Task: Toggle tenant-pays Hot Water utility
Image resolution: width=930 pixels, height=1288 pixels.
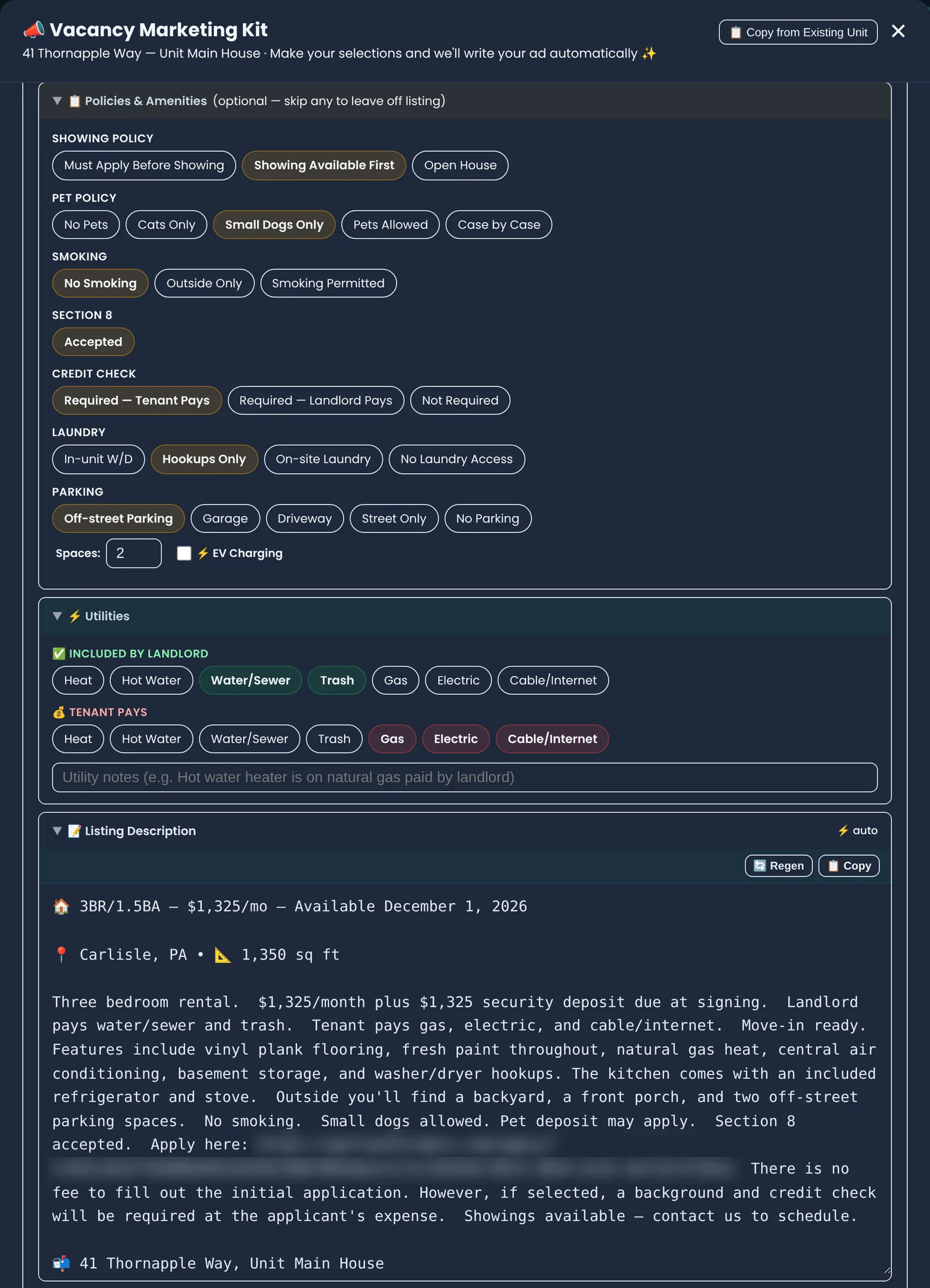Action: [151, 739]
